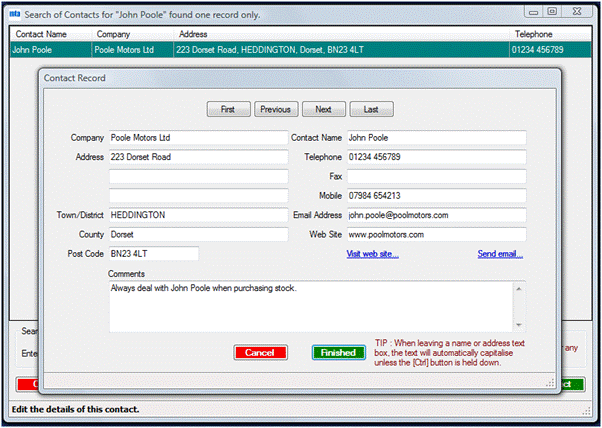Click the First record button

coord(227,109)
